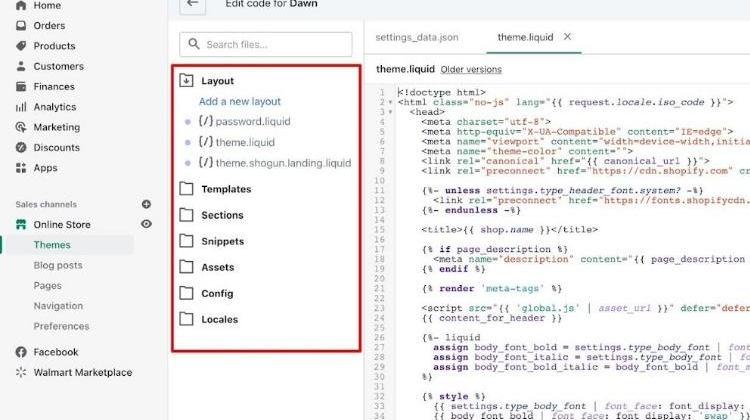Click the Online Store storefront icon
The height and width of the screenshot is (420, 750).
(x=21, y=224)
